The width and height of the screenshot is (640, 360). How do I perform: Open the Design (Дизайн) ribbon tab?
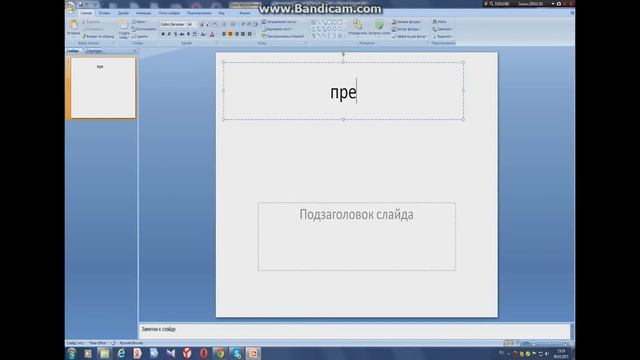(123, 13)
